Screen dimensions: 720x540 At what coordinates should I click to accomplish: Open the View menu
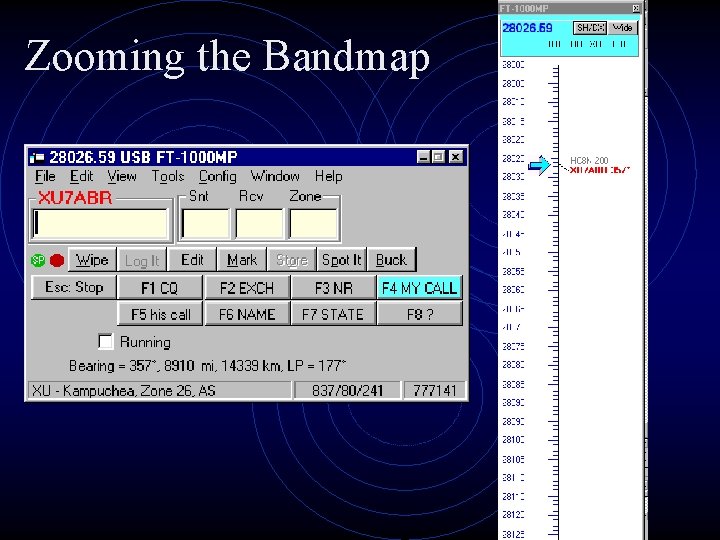122,176
